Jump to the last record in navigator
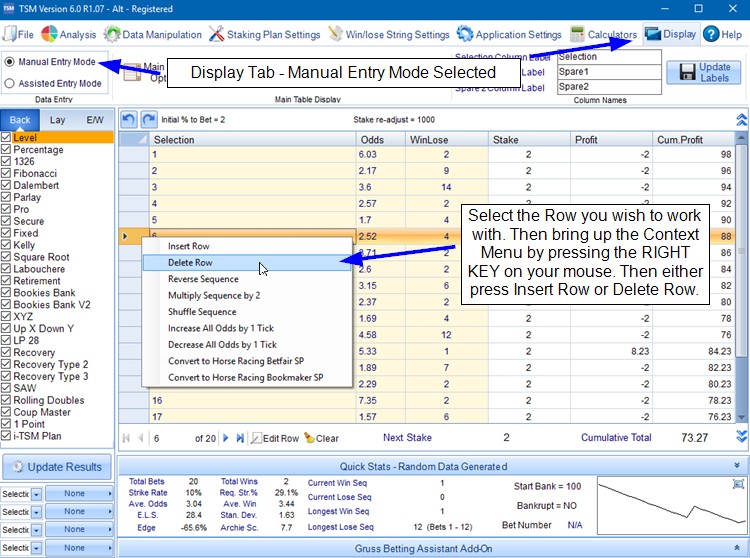The image size is (750, 558). pos(240,438)
